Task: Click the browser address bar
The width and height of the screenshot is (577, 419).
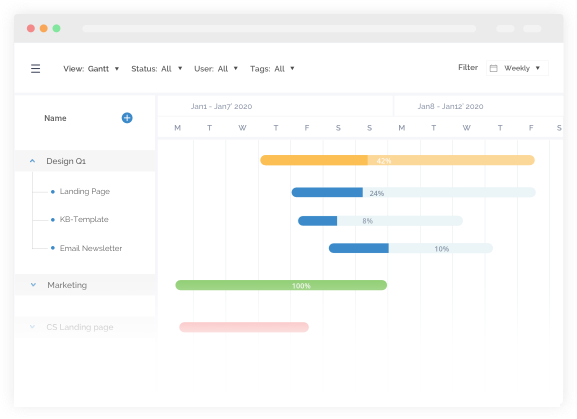Action: 279,28
